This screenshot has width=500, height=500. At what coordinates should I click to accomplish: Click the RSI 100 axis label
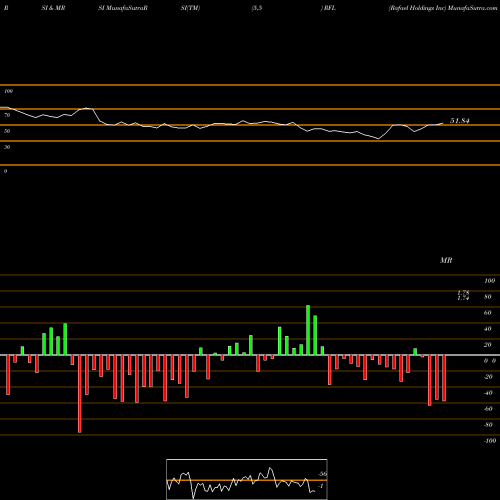tap(9, 91)
